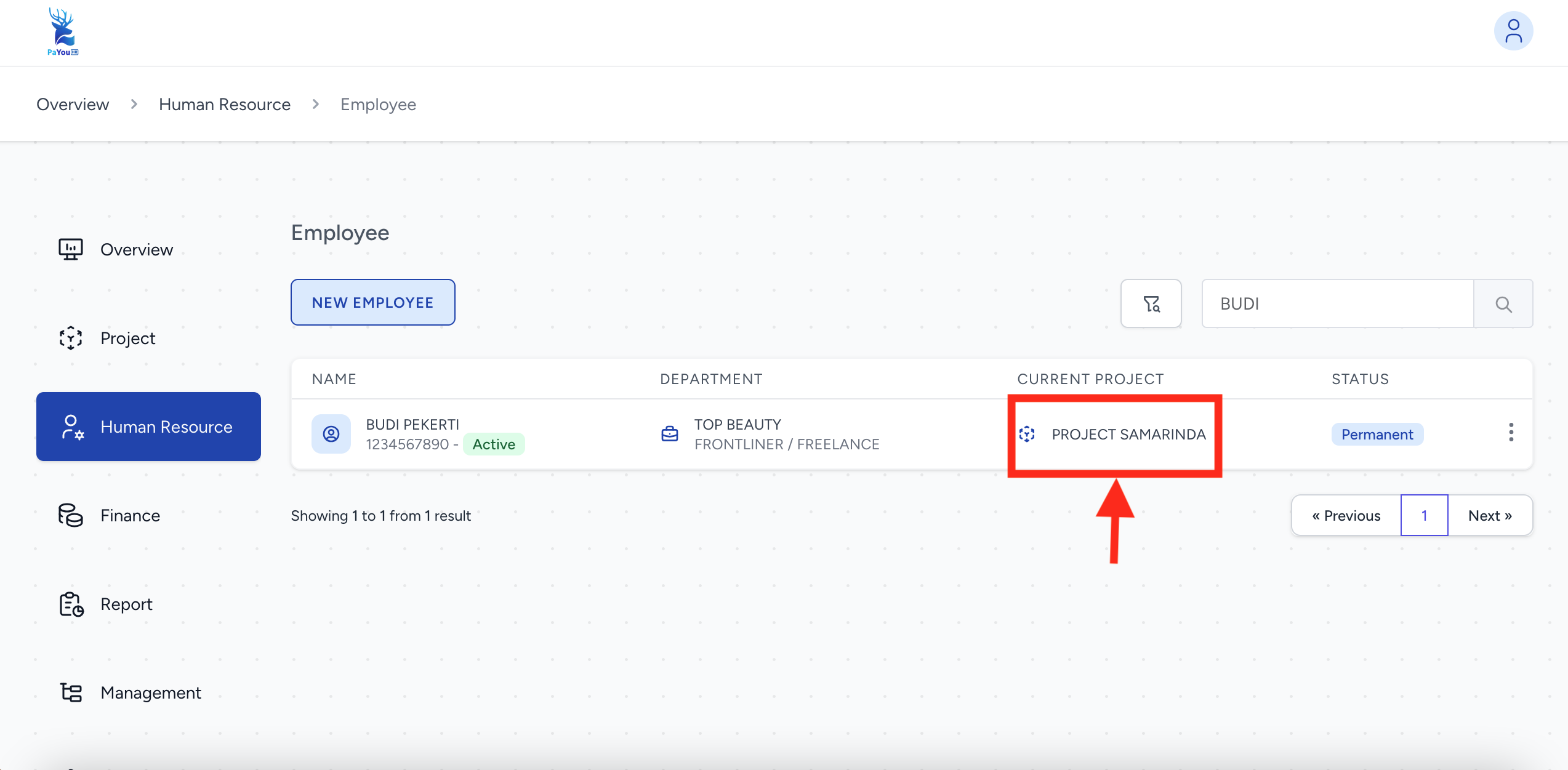This screenshot has height=770, width=1568.
Task: Go to Project in the sidebar
Action: point(127,338)
